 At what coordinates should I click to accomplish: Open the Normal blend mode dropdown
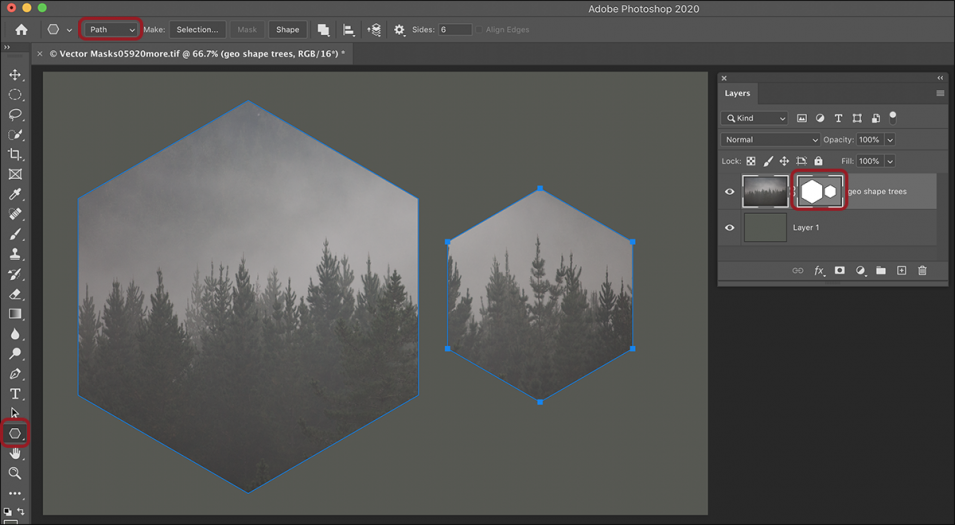pyautogui.click(x=770, y=139)
